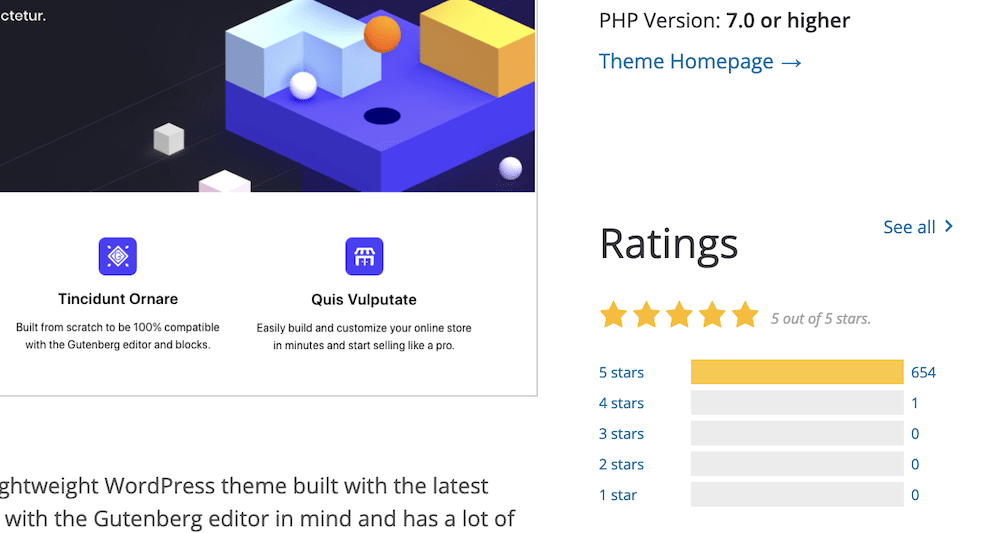Open See all ratings
This screenshot has width=1000, height=533.
tap(918, 226)
